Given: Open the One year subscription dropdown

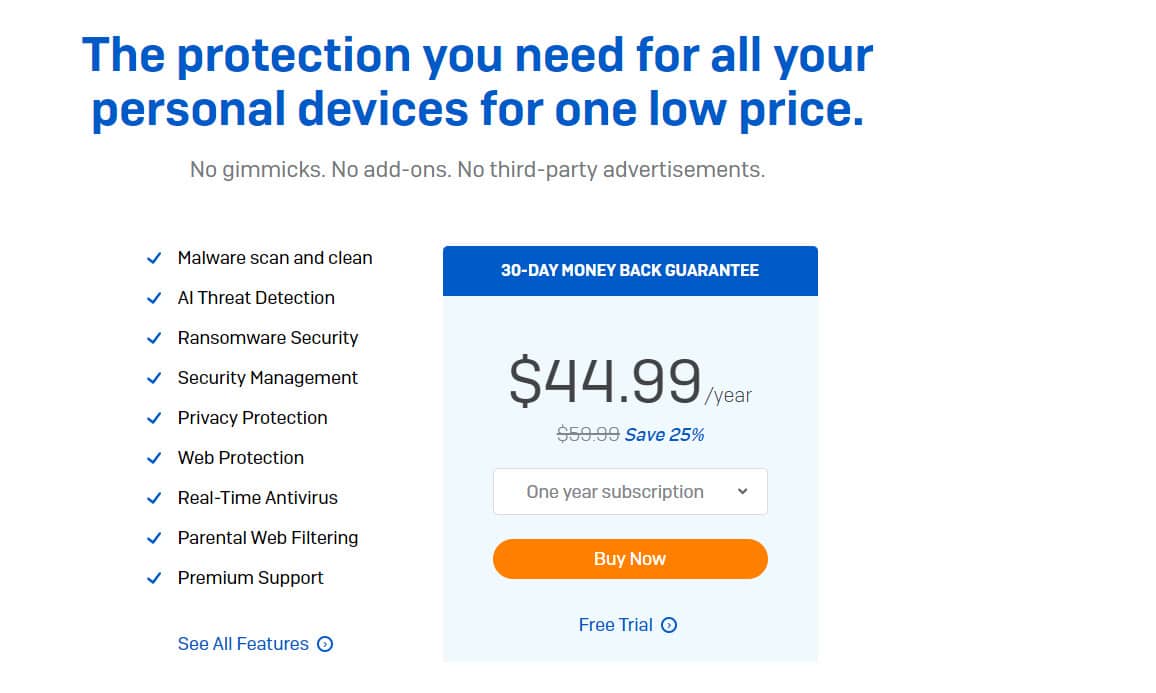Looking at the screenshot, I should pyautogui.click(x=630, y=492).
